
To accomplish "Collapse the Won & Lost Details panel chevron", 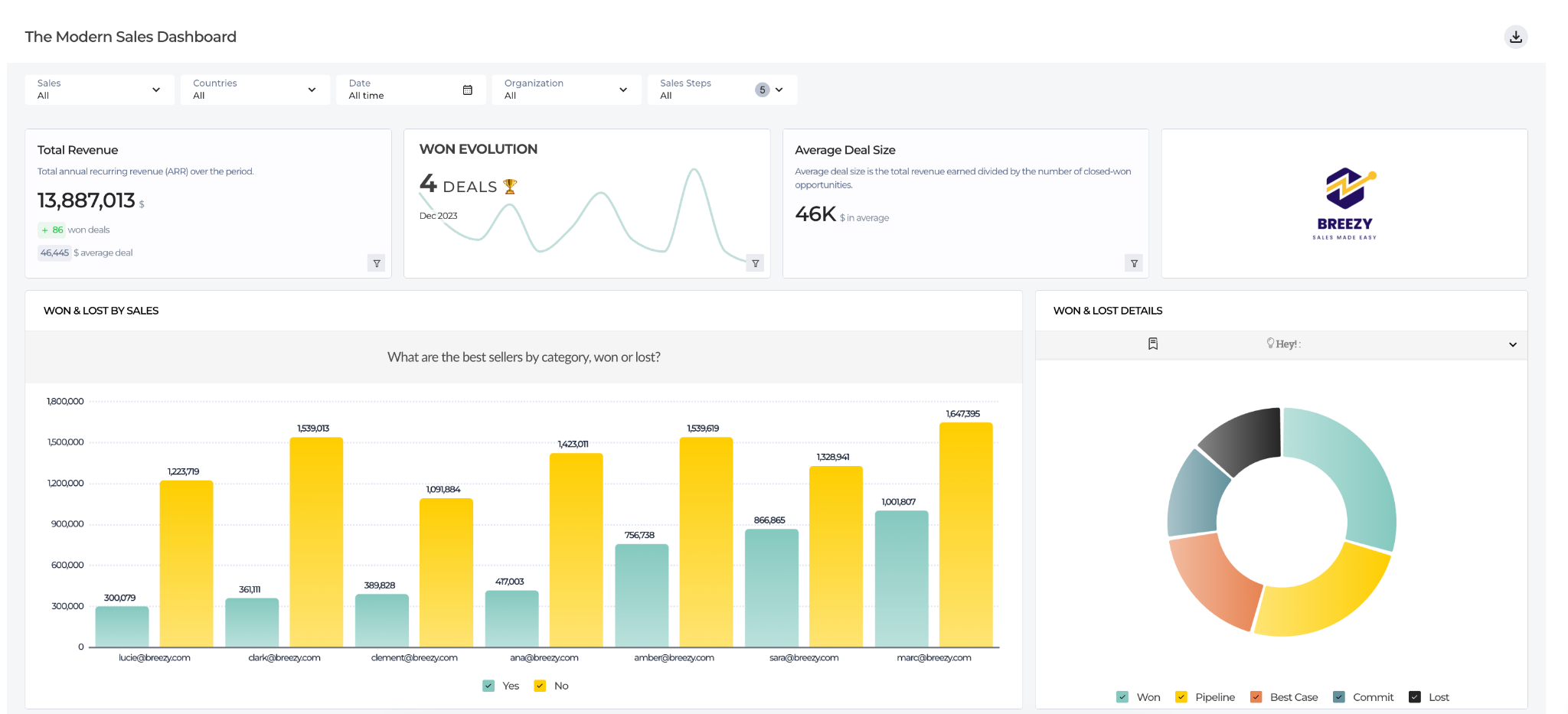I will [x=1512, y=344].
